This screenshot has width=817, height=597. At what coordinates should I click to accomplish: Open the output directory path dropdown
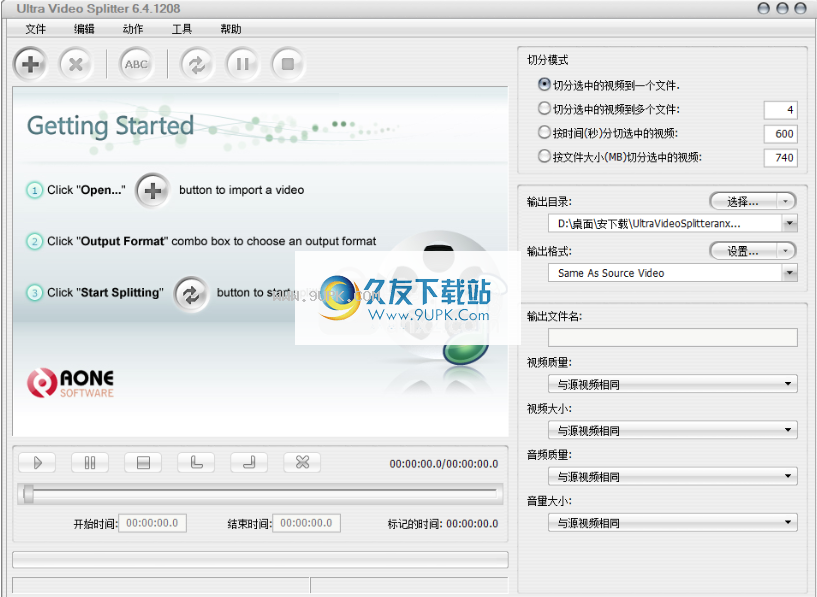(x=790, y=223)
